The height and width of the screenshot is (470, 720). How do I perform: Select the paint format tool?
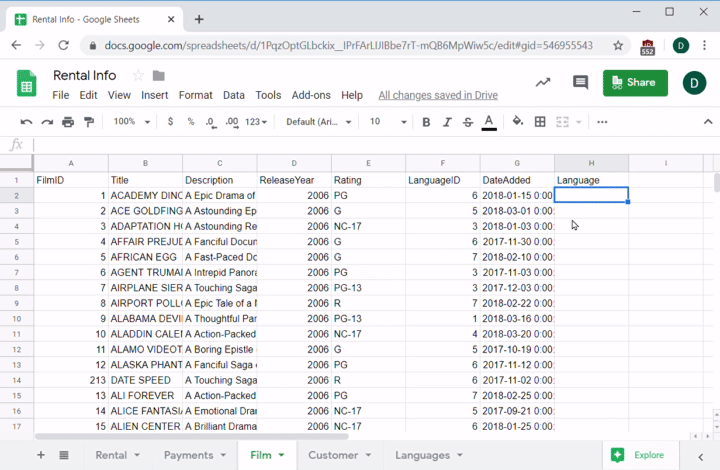pyautogui.click(x=89, y=122)
